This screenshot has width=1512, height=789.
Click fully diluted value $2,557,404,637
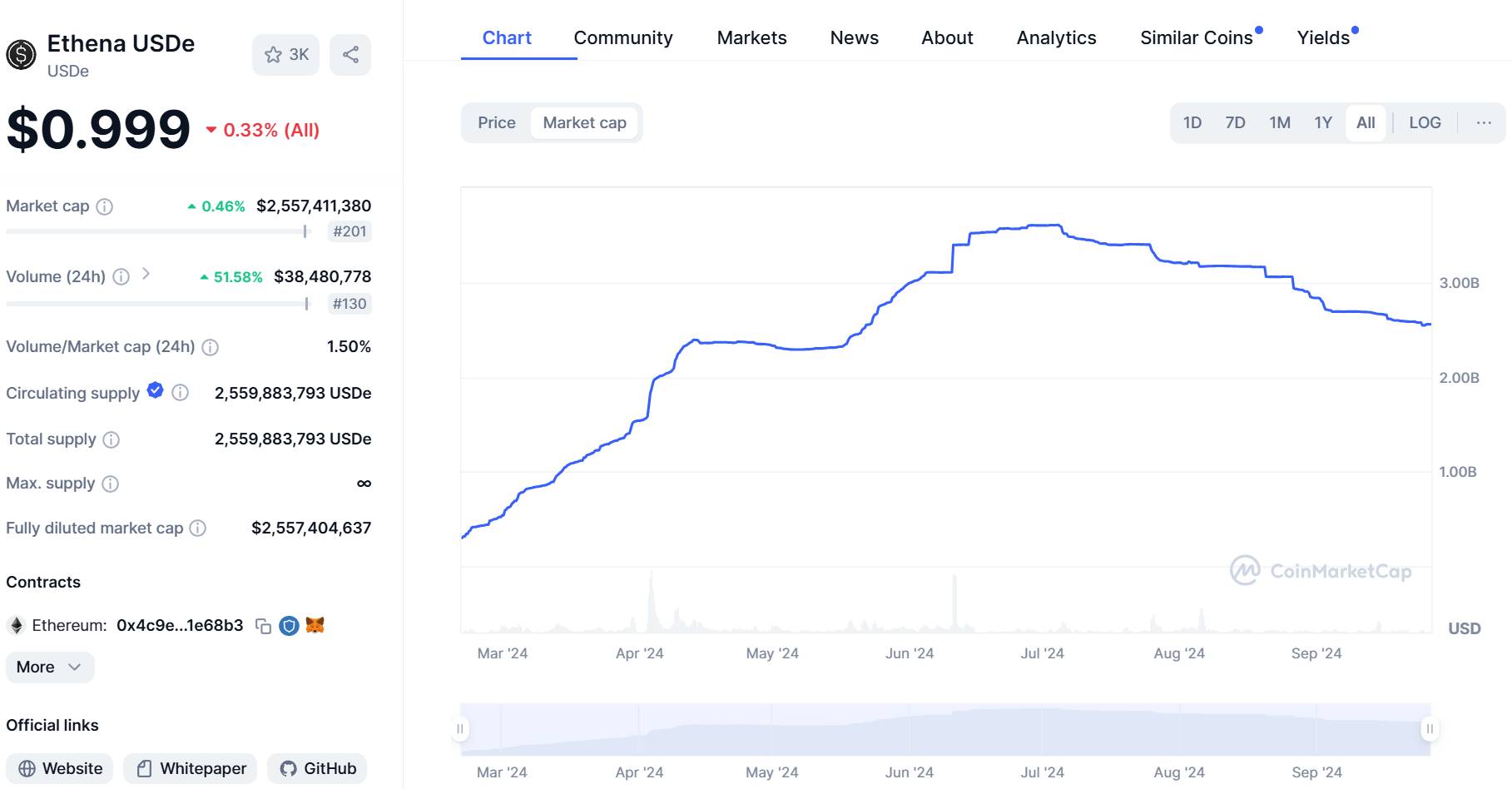[x=311, y=528]
